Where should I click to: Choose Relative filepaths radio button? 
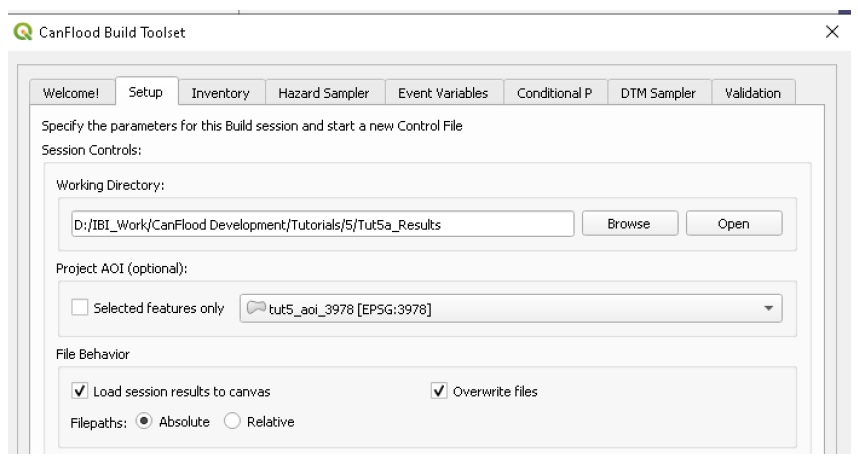232,421
